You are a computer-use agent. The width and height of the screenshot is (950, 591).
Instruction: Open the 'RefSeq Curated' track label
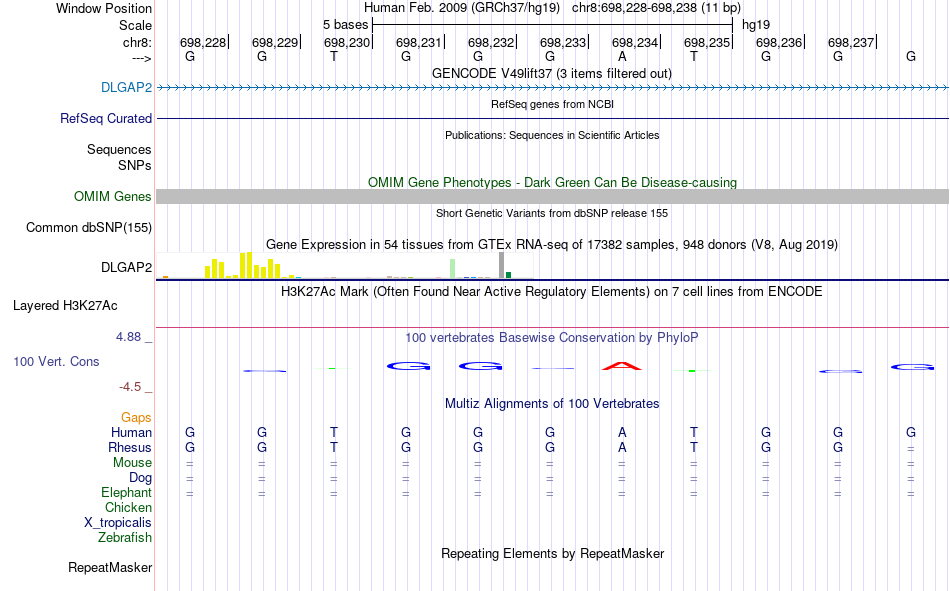105,118
